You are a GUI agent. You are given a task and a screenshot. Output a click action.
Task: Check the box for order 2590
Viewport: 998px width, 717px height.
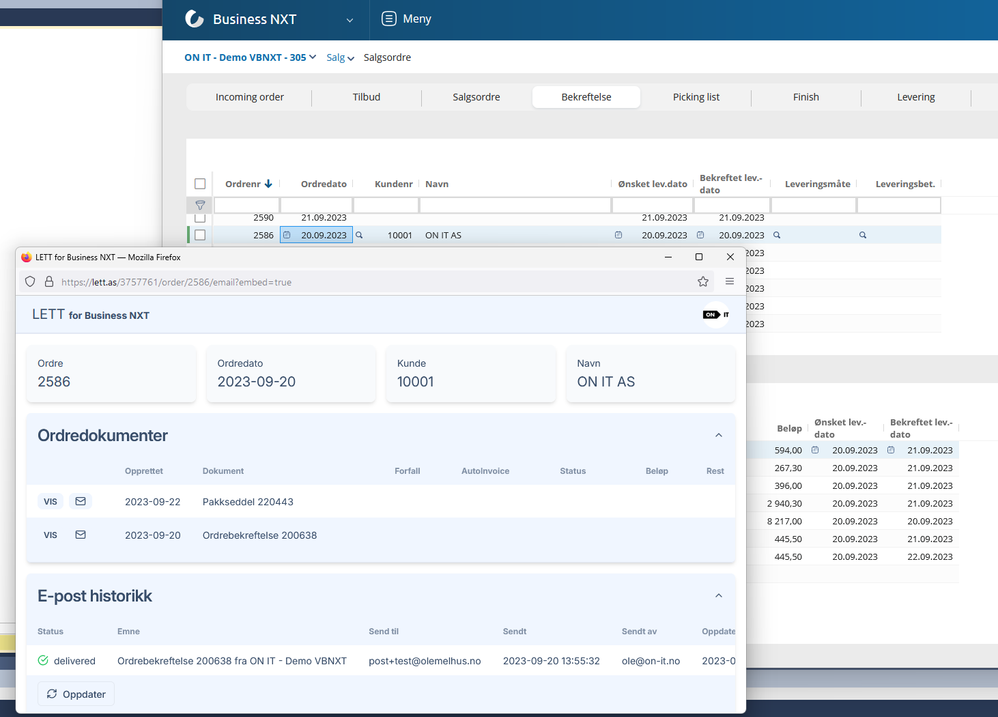click(200, 218)
